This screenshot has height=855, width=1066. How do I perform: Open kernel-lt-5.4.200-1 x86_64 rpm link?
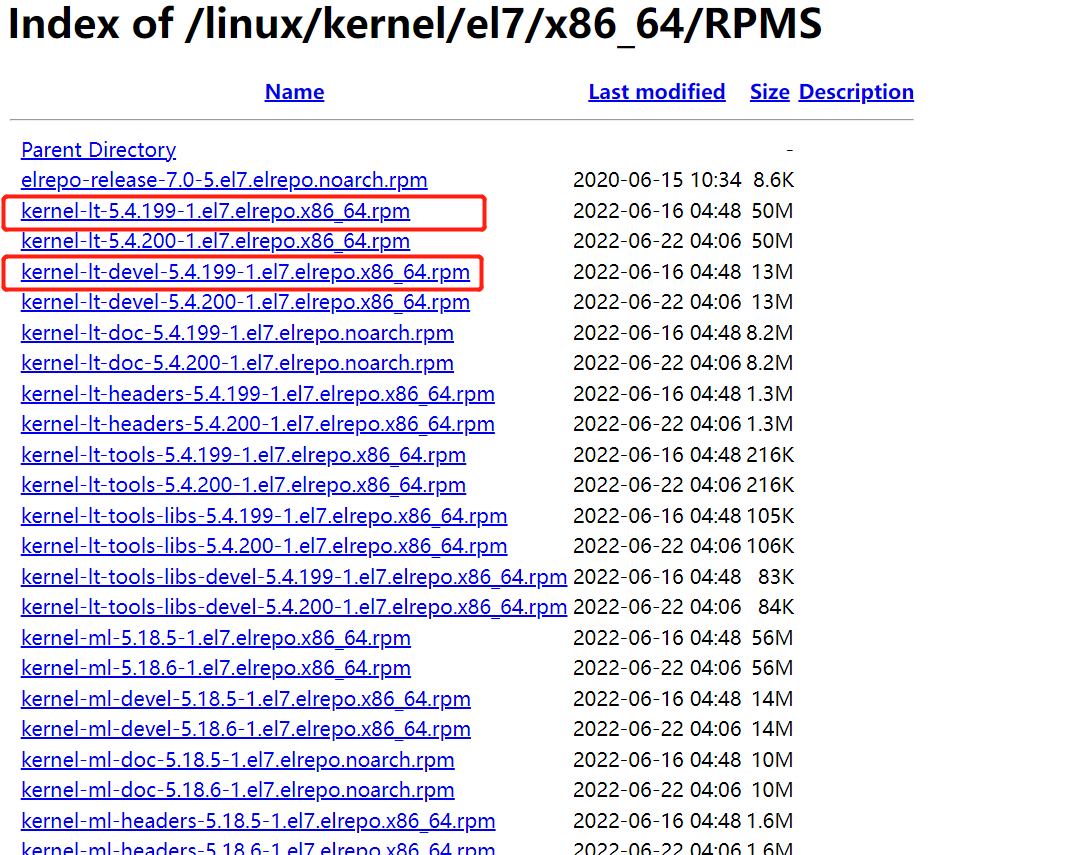[215, 242]
